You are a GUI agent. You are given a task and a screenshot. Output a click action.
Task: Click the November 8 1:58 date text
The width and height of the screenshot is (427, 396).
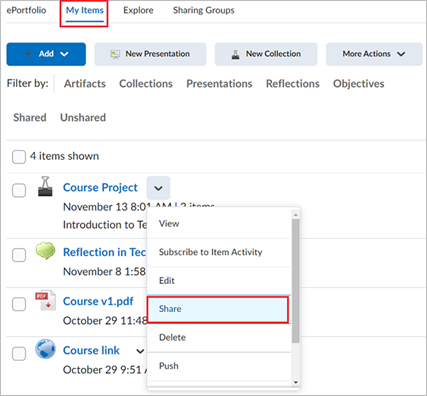104,272
